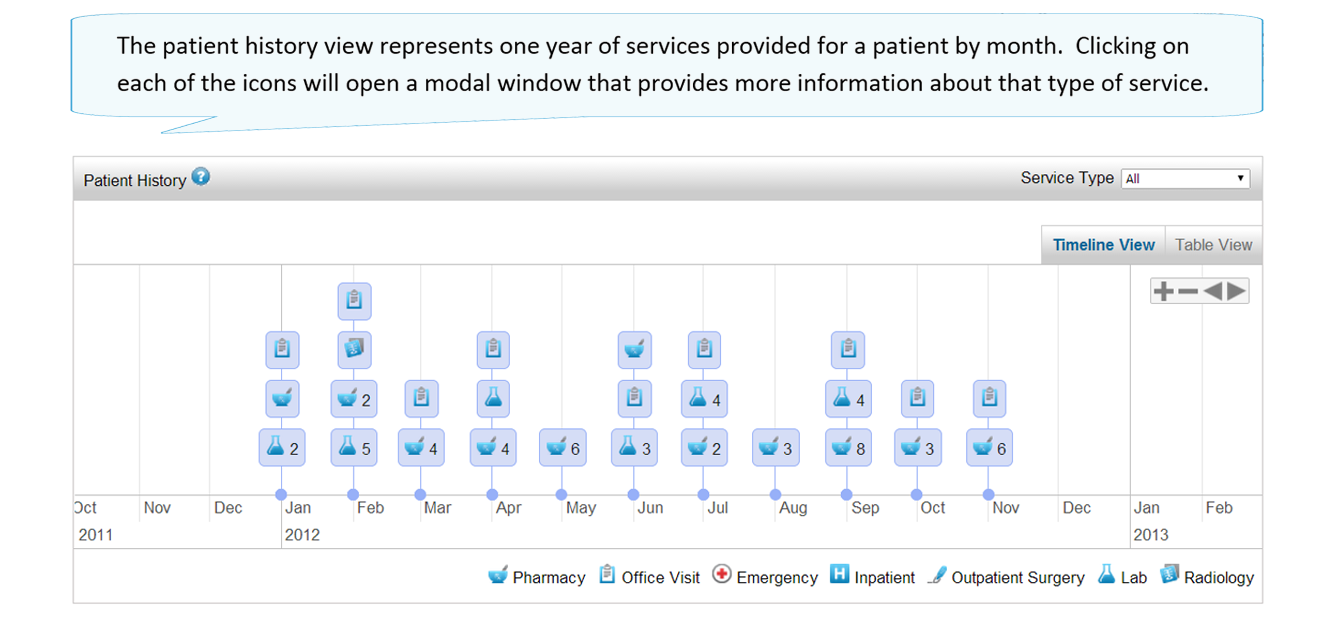This screenshot has height=631, width=1326.
Task: Open January's Lab icon showing 2
Action: [276, 447]
